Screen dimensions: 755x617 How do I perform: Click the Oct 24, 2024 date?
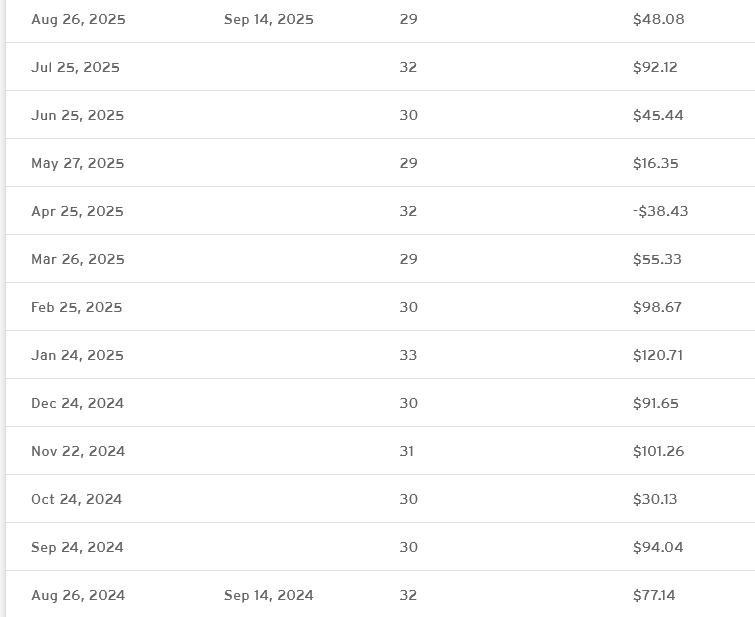[x=76, y=499]
